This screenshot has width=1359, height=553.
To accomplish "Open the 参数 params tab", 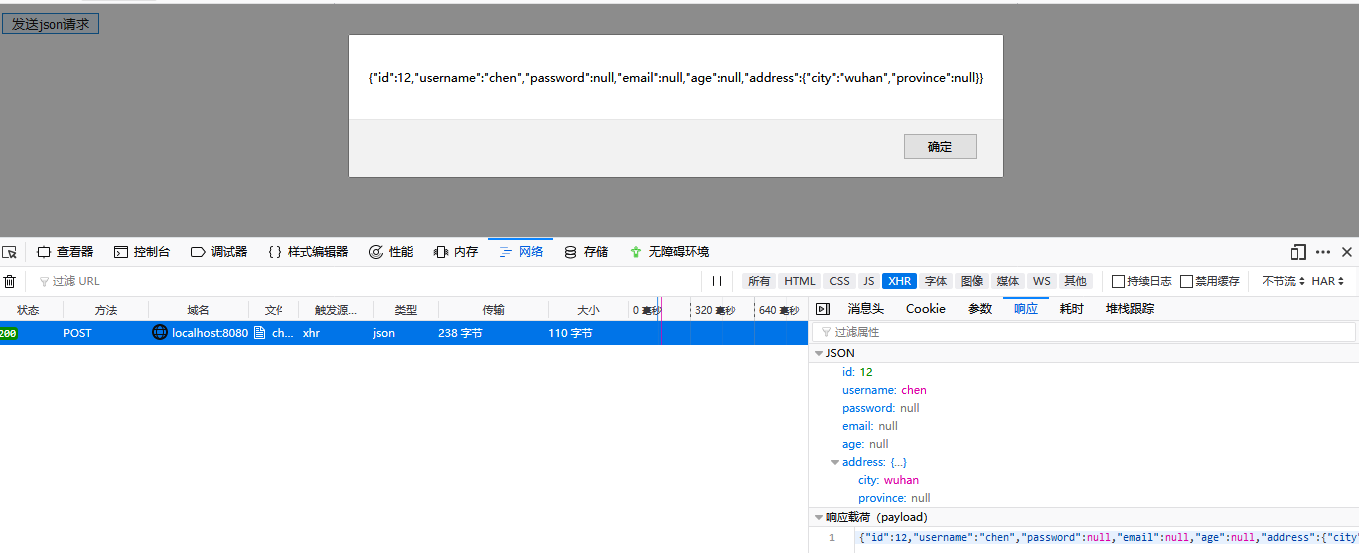I will coord(980,309).
